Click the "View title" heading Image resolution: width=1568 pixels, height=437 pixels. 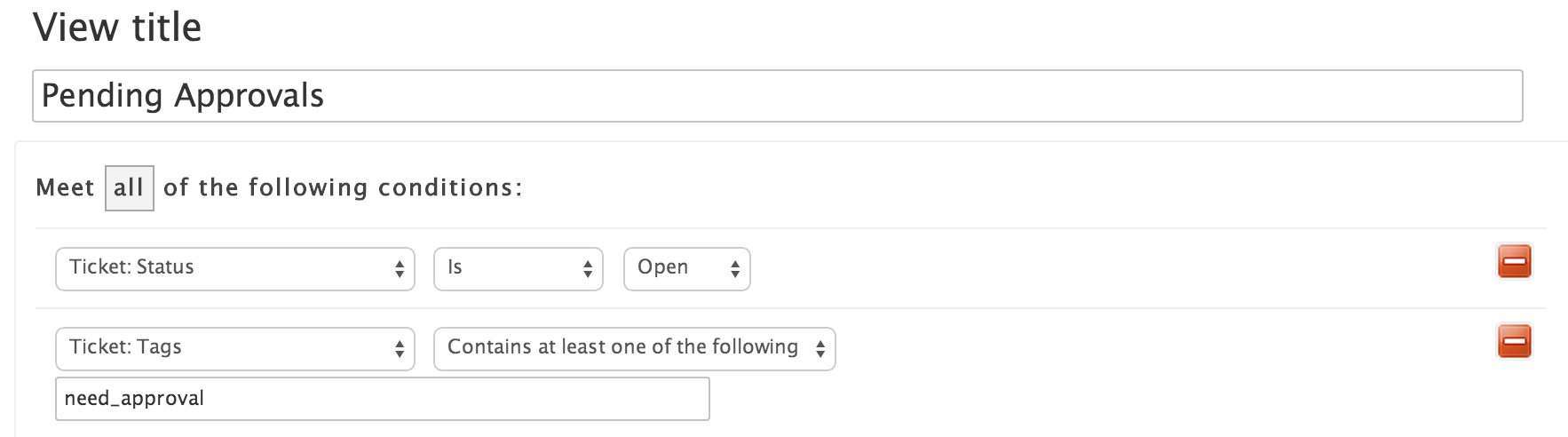[x=117, y=28]
